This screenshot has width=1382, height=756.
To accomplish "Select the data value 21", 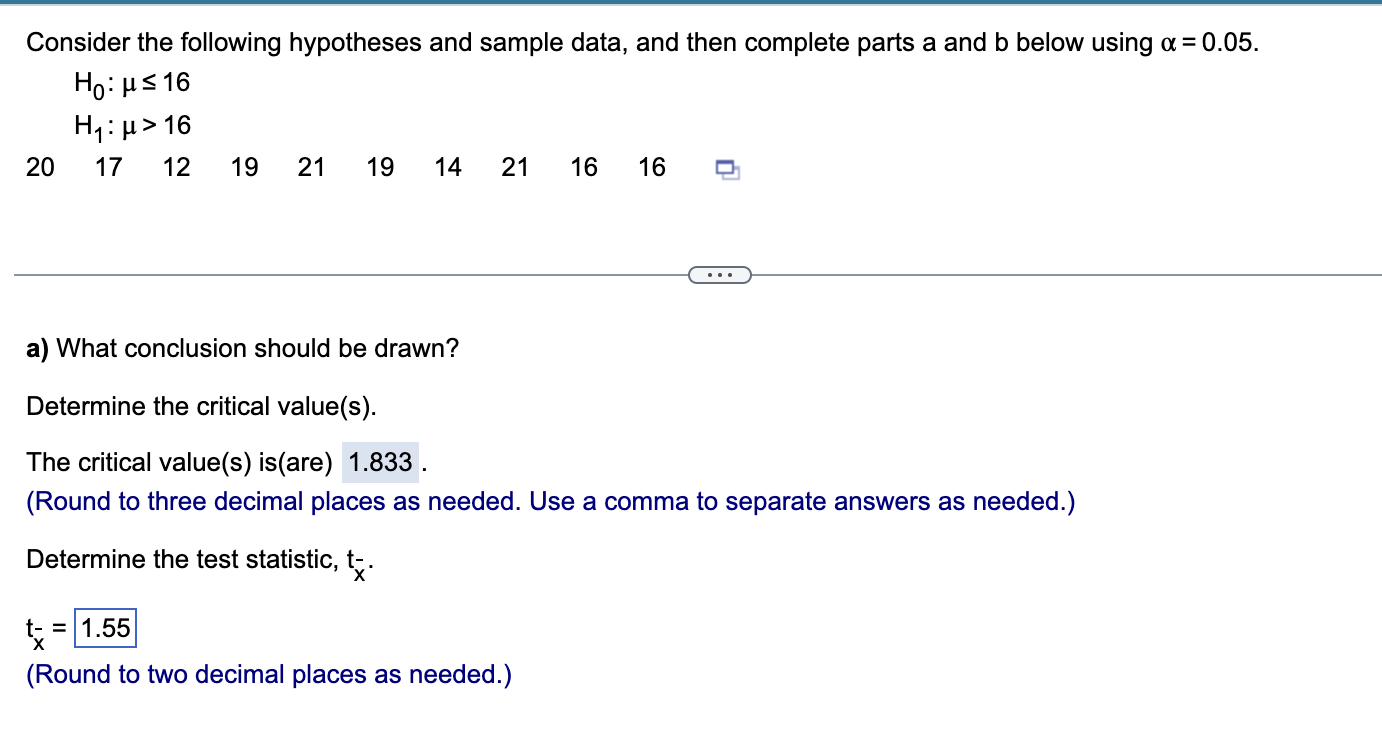I will pos(311,167).
